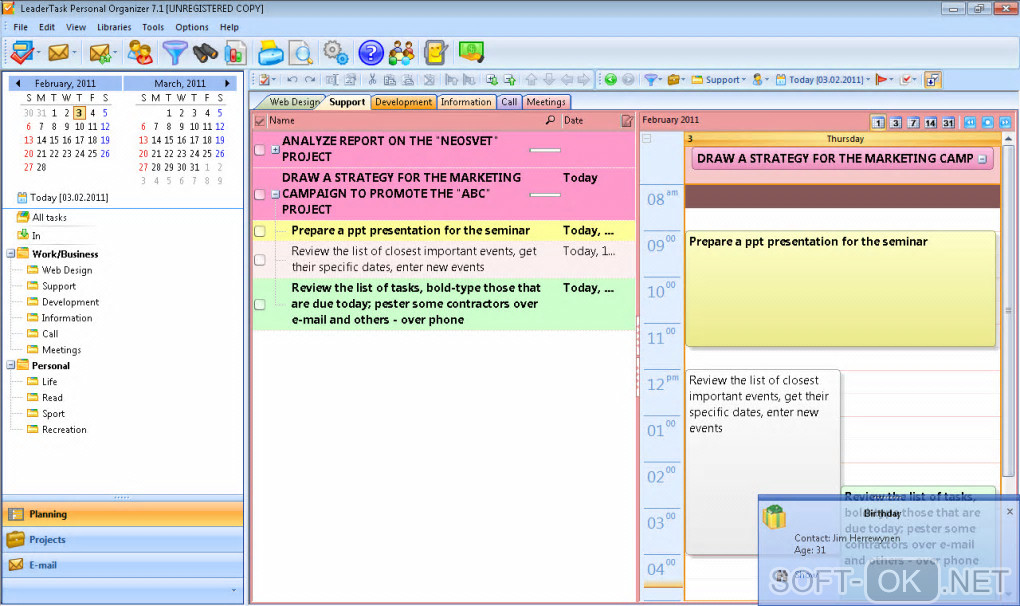Open the contact person filter dropdown

(x=760, y=79)
